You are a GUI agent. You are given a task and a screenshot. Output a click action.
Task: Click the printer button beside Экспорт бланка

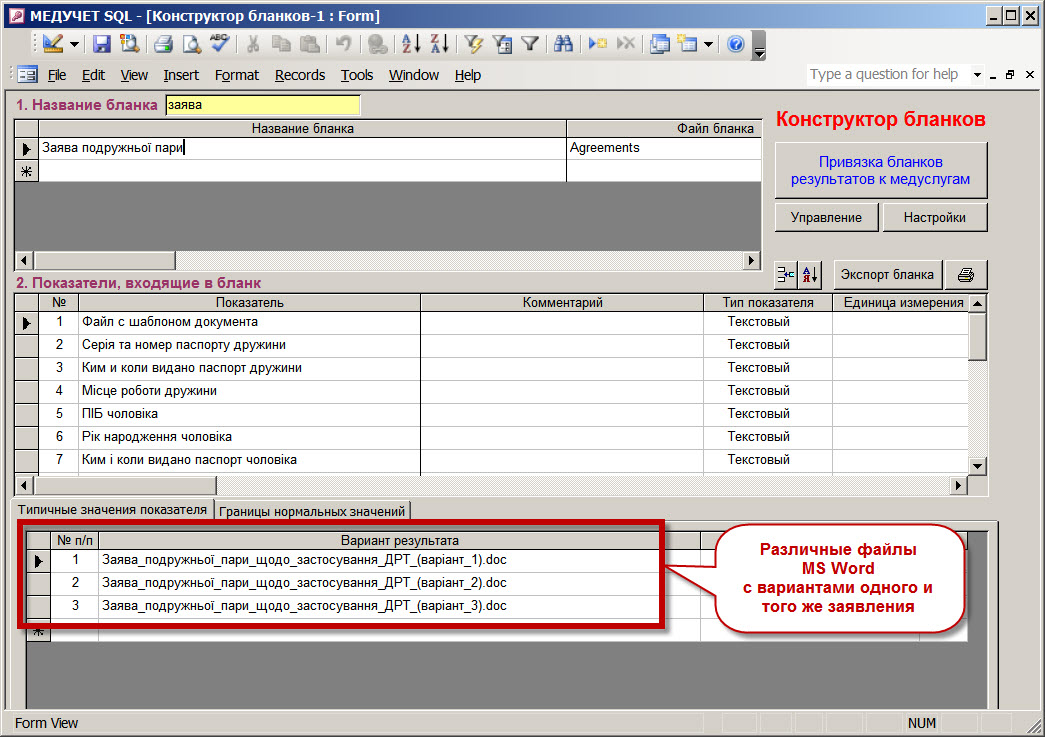(966, 275)
